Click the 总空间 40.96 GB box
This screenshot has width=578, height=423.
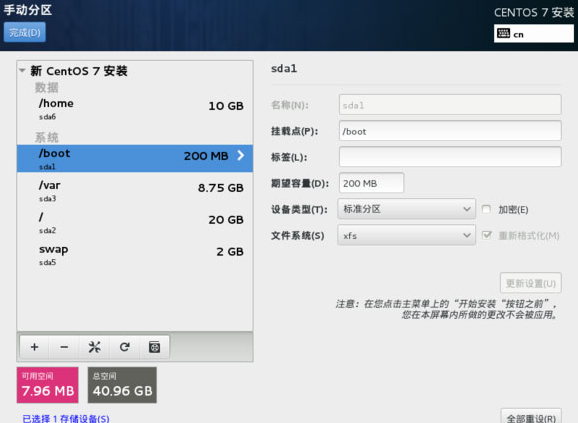pyautogui.click(x=122, y=385)
